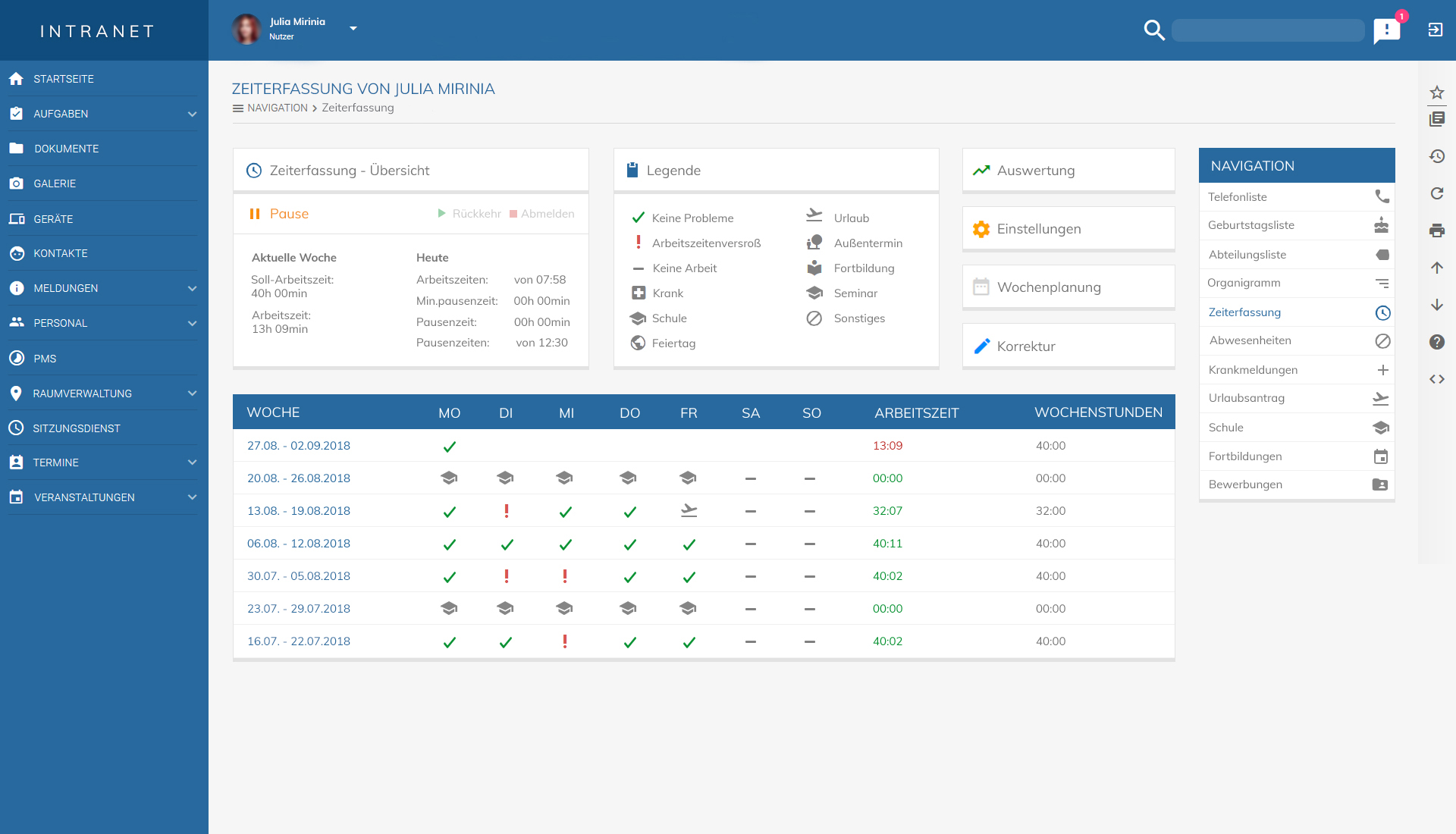Click the hamburger icon beside NAVIGATION breadcrumb
The width and height of the screenshot is (1456, 834).
pyautogui.click(x=238, y=108)
